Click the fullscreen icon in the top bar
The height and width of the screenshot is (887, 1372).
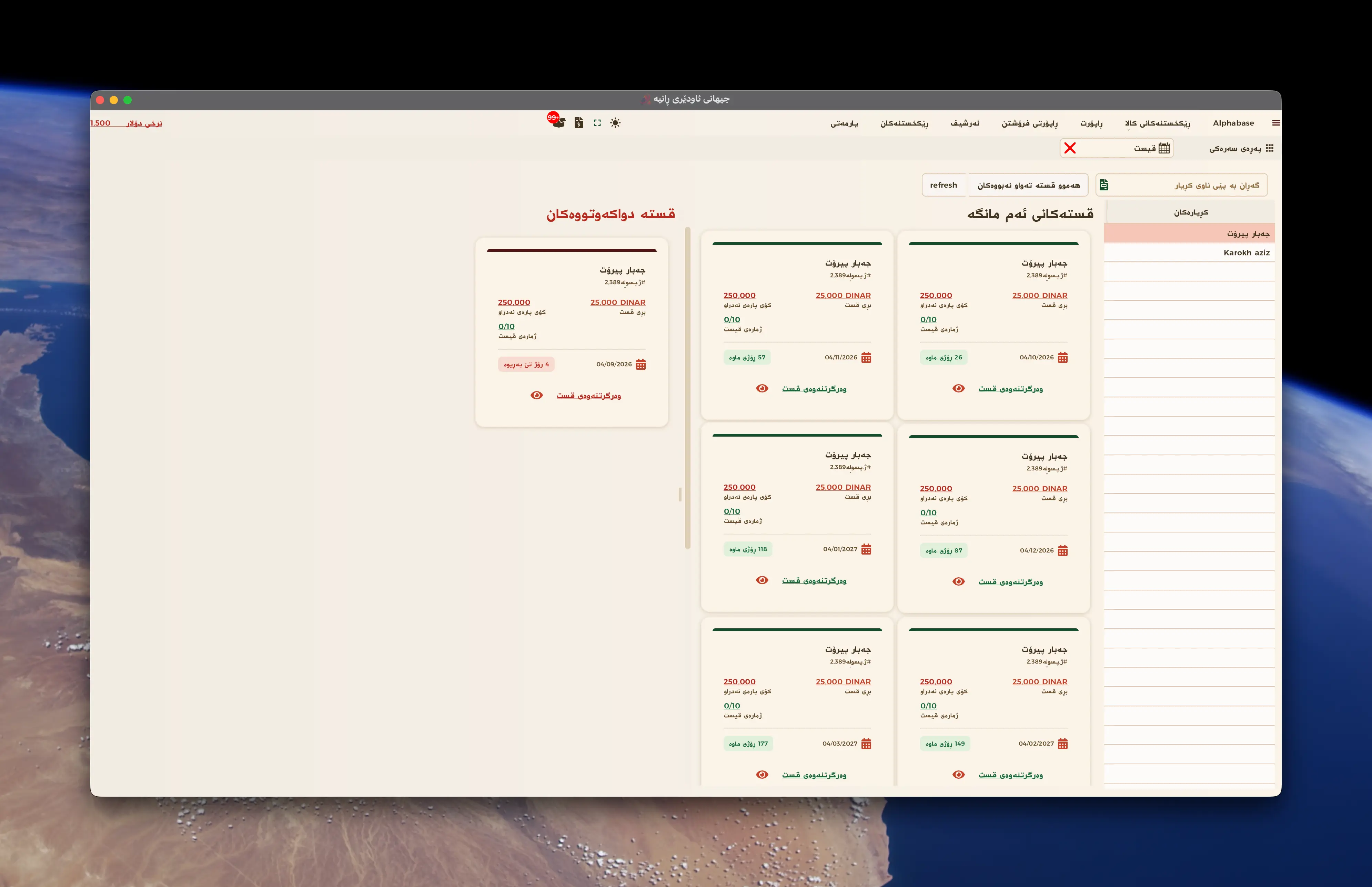coord(597,123)
